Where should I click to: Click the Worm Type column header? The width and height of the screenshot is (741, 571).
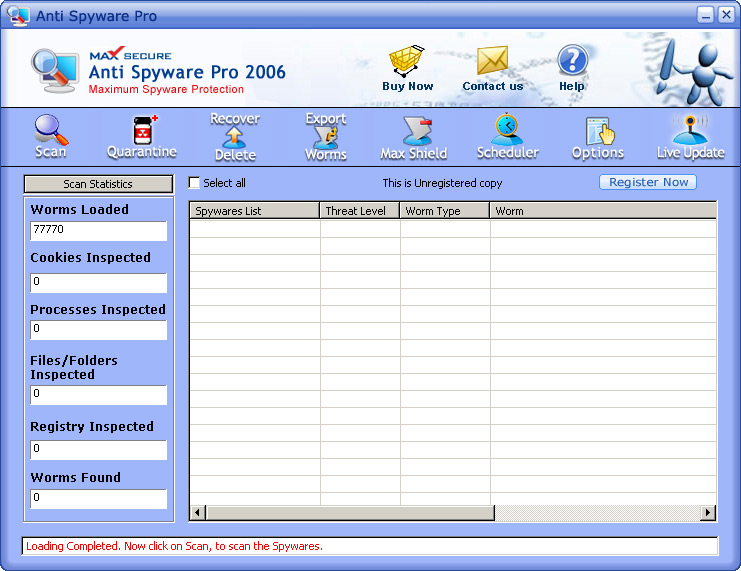[x=445, y=211]
